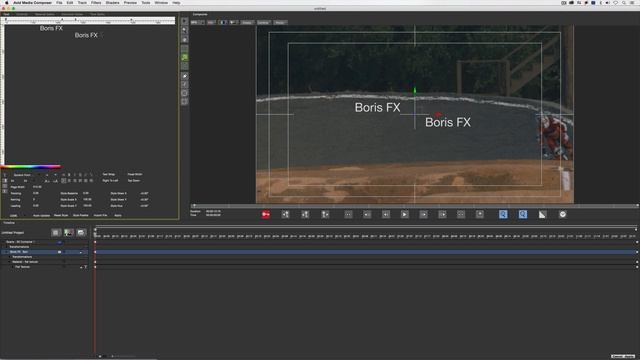Screen dimensions: 640x360
Task: Click the red keyframe icon in the transport bar
Action: [266, 214]
